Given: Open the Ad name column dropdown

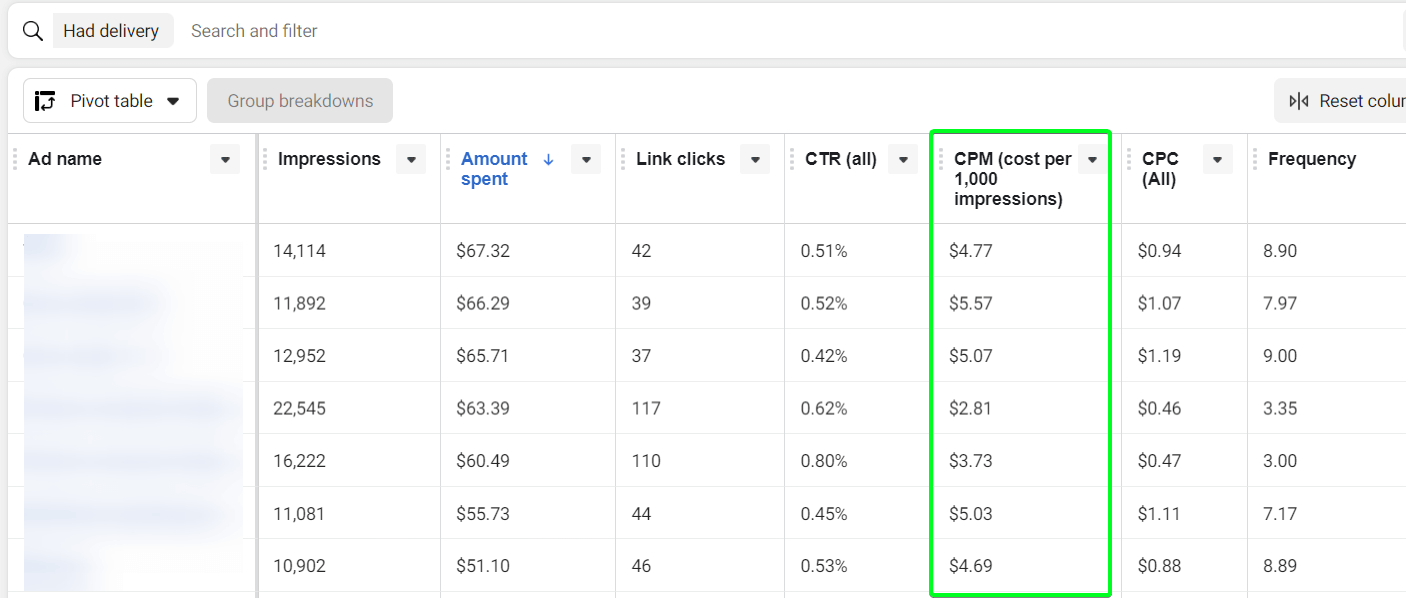Looking at the screenshot, I should tap(225, 159).
